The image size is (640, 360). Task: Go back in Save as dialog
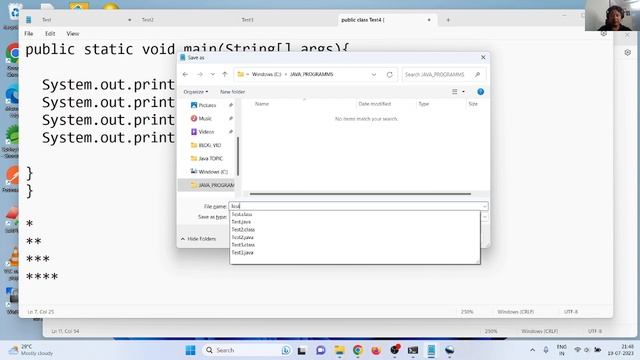[185, 74]
